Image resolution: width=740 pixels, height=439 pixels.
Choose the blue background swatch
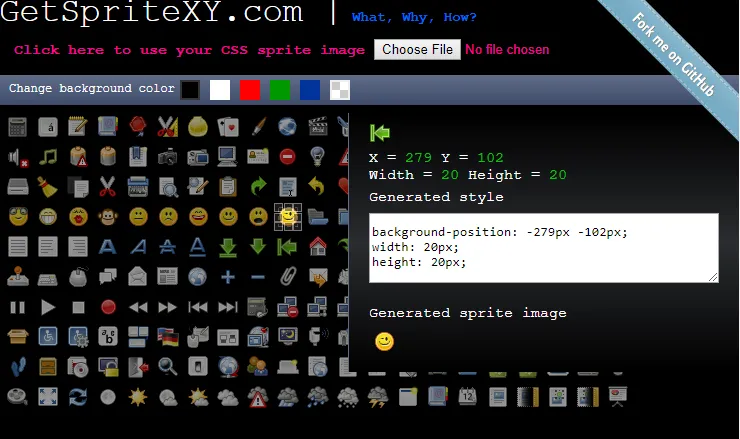[310, 90]
